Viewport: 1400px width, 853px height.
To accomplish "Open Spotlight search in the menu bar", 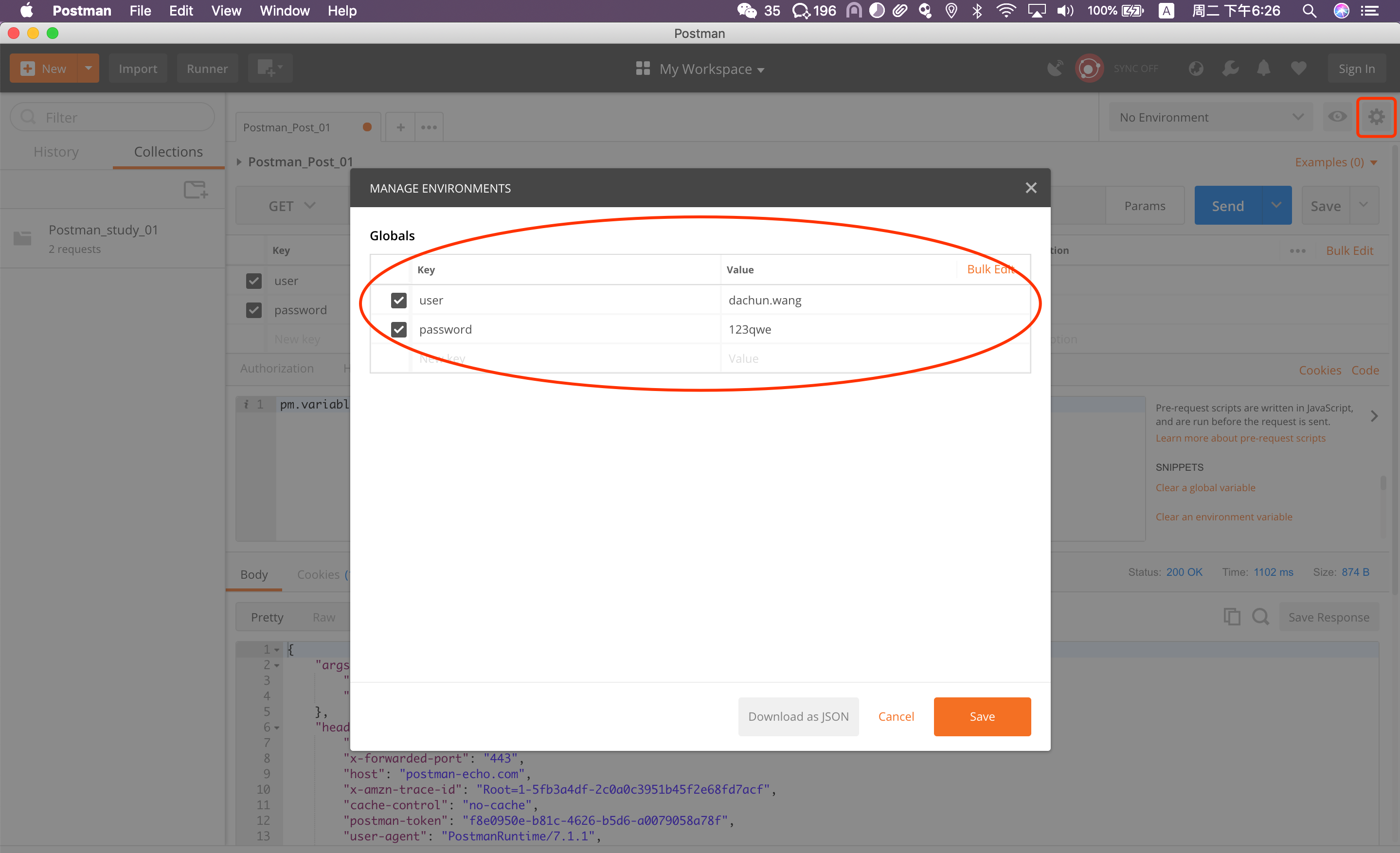I will [x=1309, y=11].
